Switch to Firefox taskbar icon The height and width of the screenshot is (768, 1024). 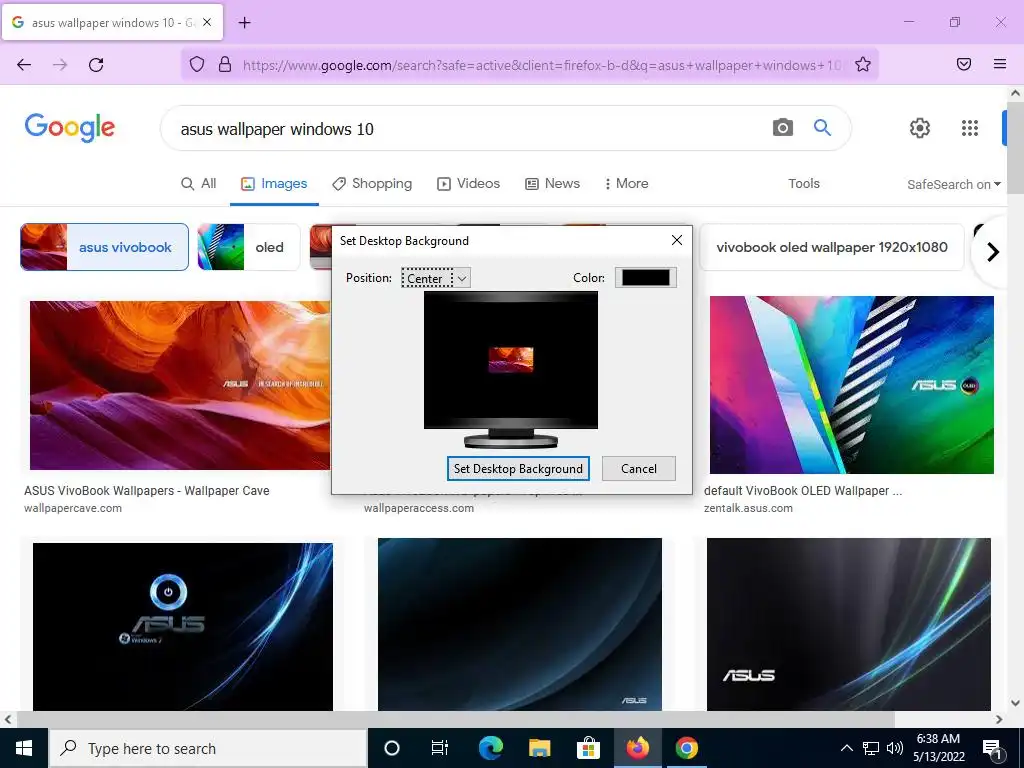tap(637, 748)
